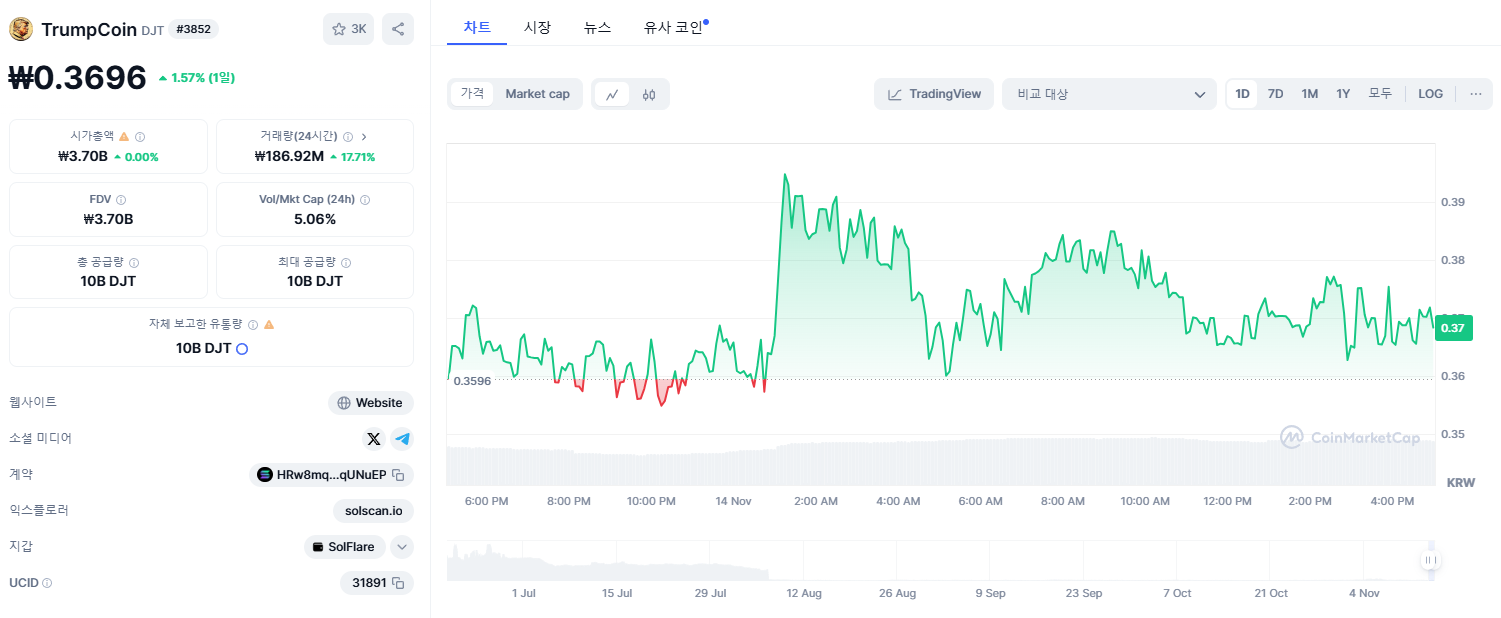Viewport: 1501px width, 618px height.
Task: Click the 1.57% (1일) change indicator
Action: click(x=196, y=77)
